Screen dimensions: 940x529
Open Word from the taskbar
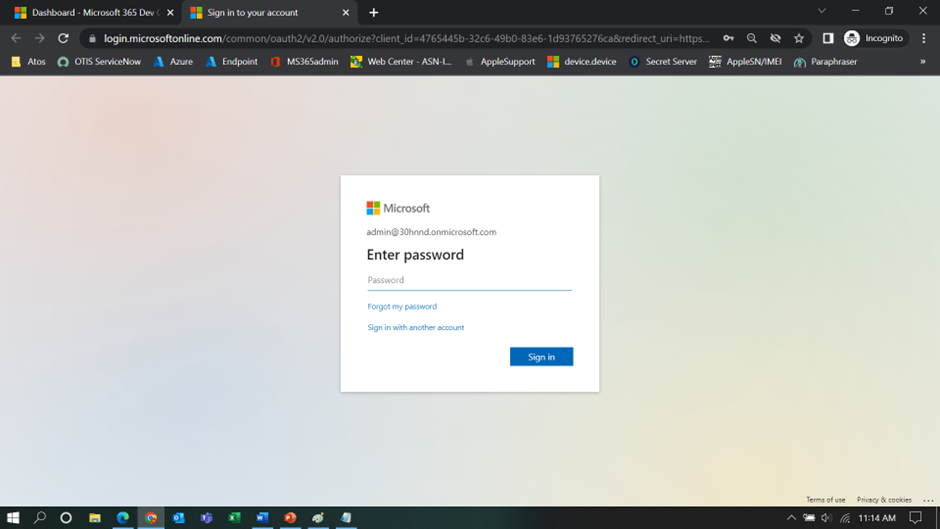pos(263,518)
